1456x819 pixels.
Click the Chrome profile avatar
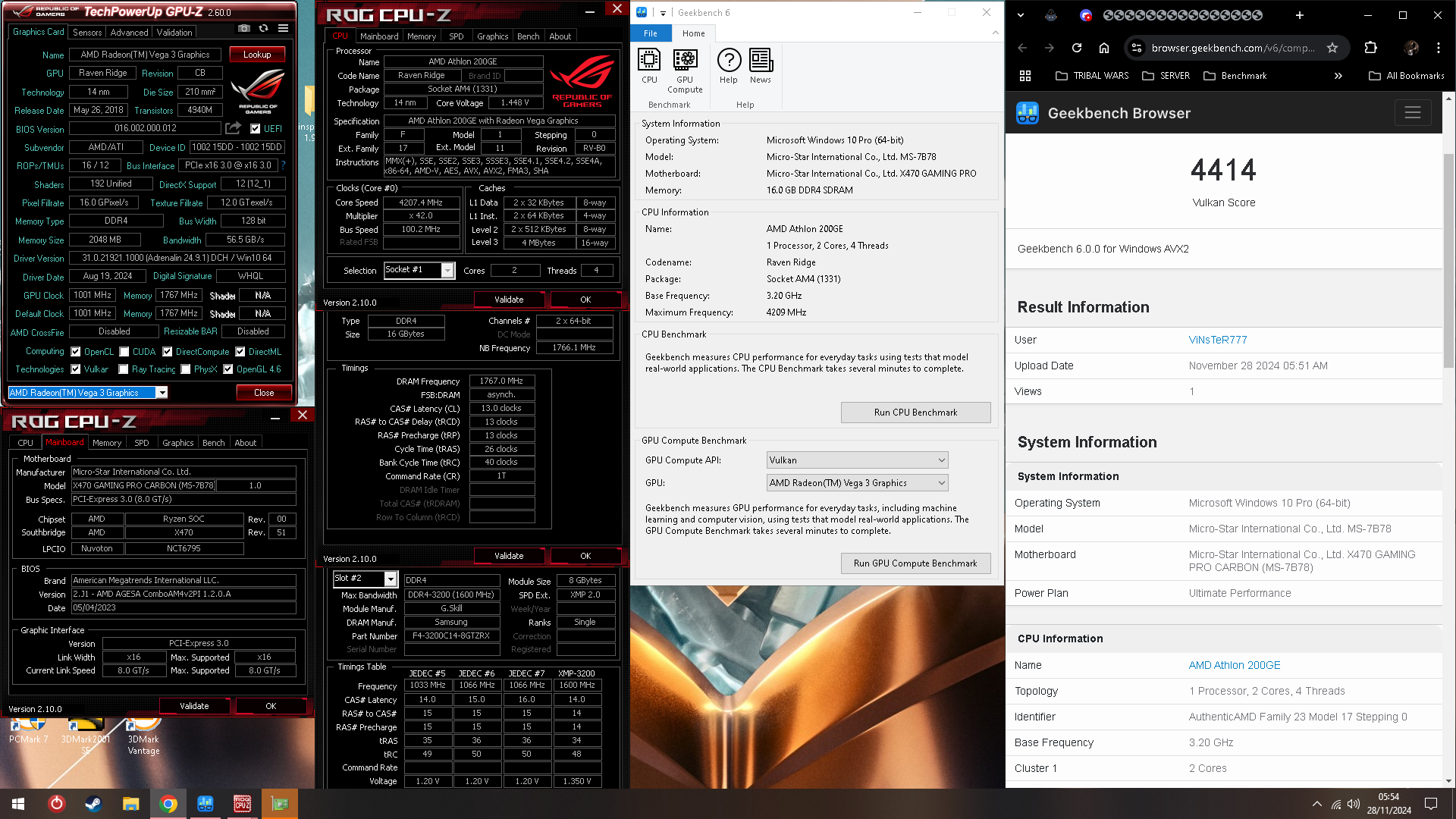click(x=1411, y=48)
